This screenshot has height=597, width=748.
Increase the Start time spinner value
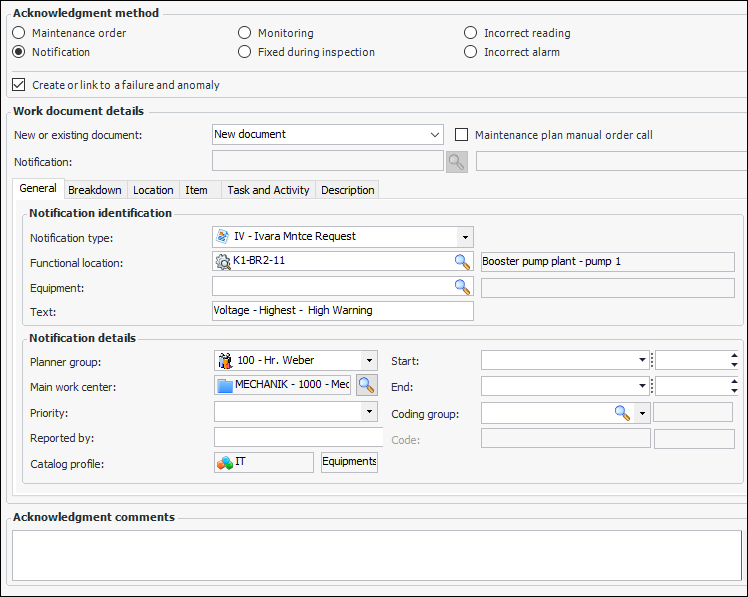coord(735,355)
